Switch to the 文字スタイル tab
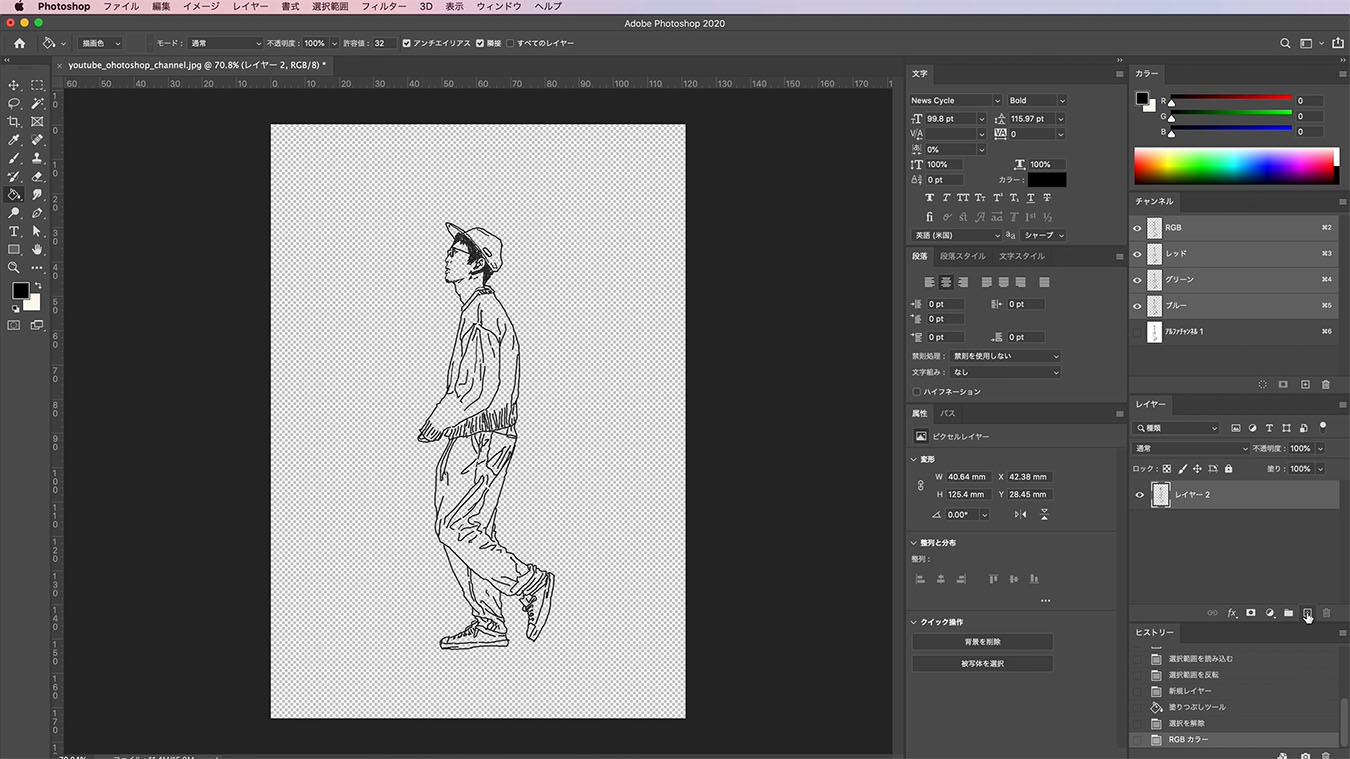 click(1021, 256)
